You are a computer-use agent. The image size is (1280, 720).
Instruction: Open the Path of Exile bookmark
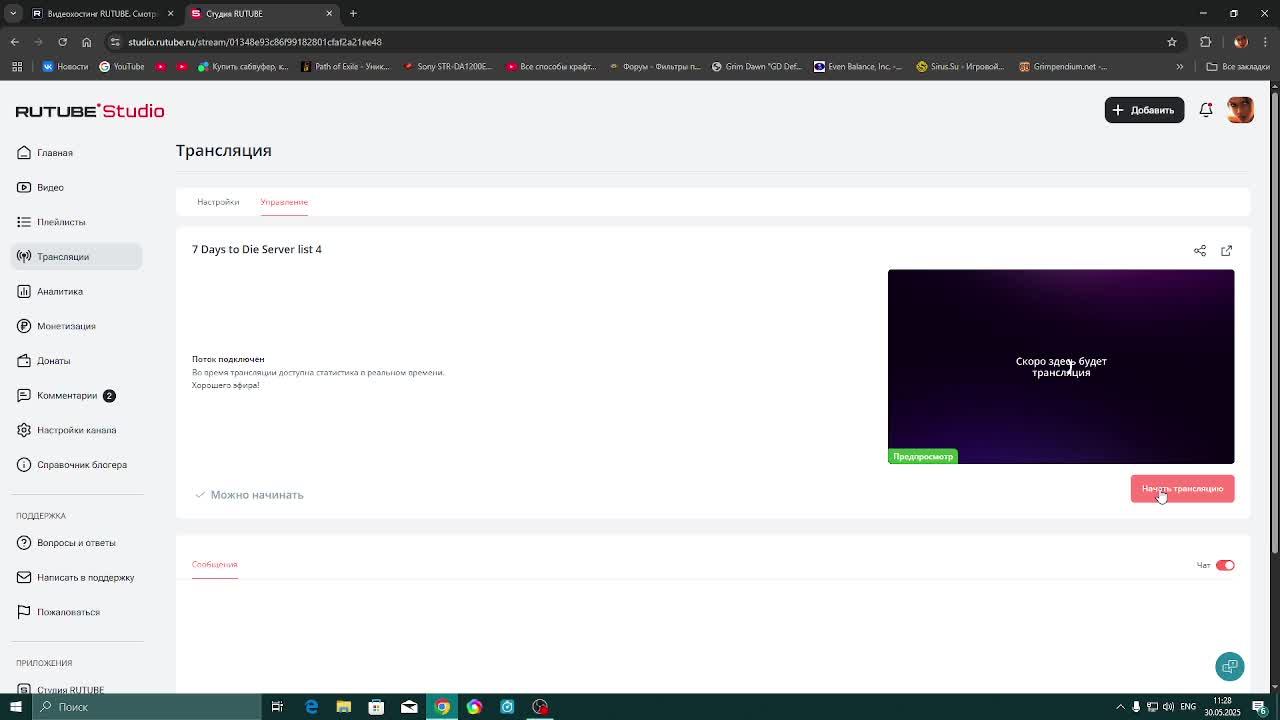tap(345, 67)
